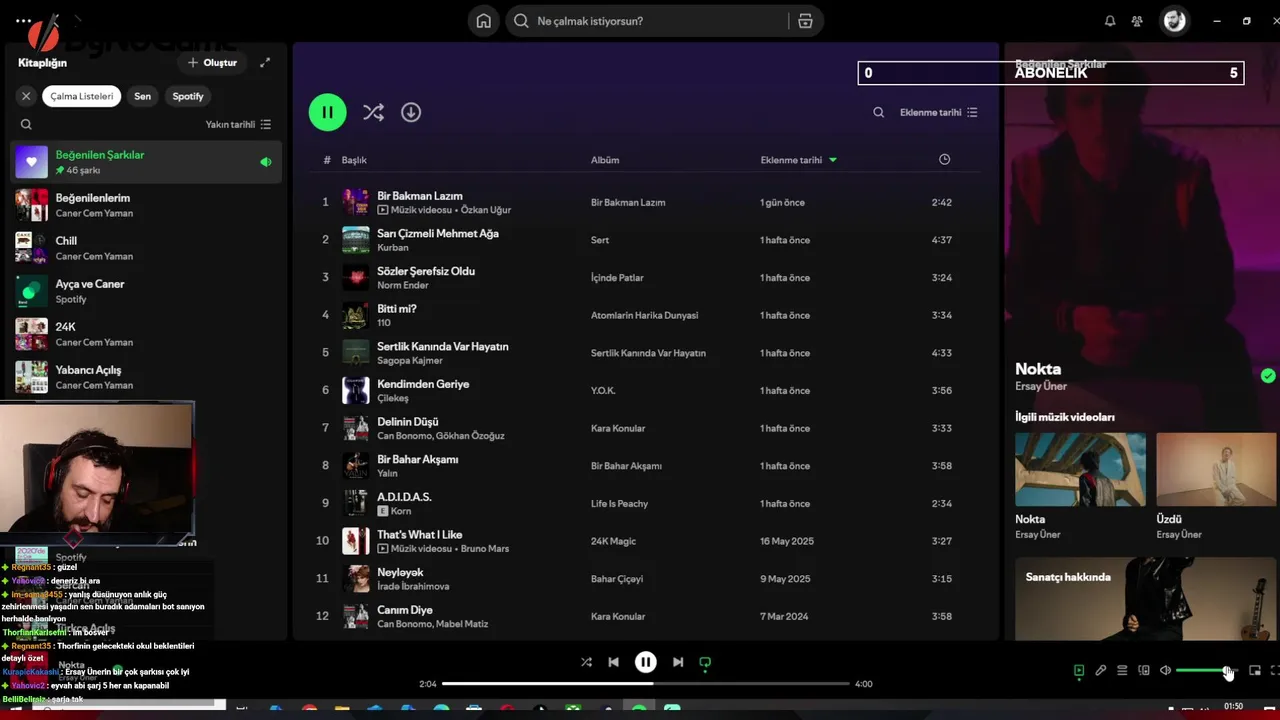The height and width of the screenshot is (720, 1280).
Task: Open Yabancı Açılış playlist
Action: click(146, 377)
